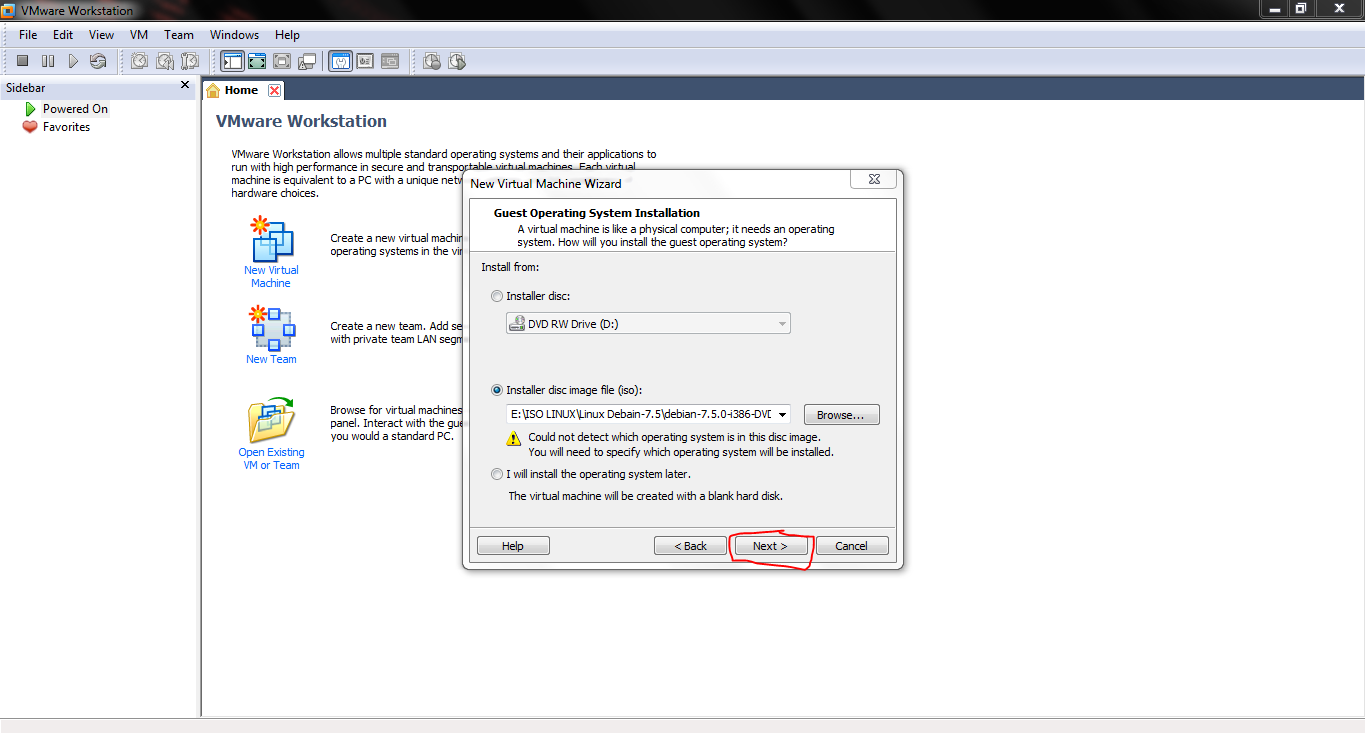The image size is (1365, 733).
Task: Toggle the Show Sidebar toolbar icon
Action: pyautogui.click(x=232, y=61)
